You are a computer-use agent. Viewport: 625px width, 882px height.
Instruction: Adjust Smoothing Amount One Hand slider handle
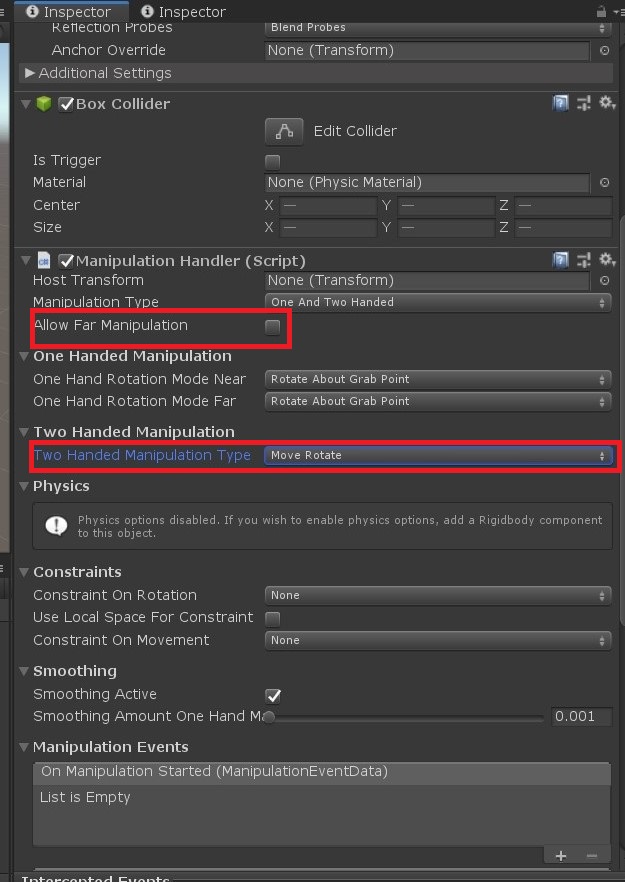(269, 717)
